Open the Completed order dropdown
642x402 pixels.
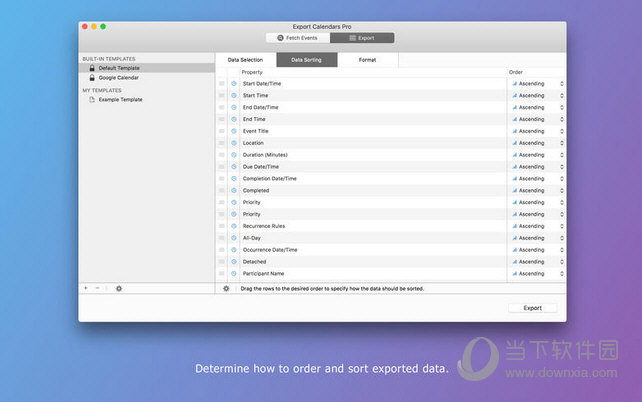pyautogui.click(x=538, y=190)
